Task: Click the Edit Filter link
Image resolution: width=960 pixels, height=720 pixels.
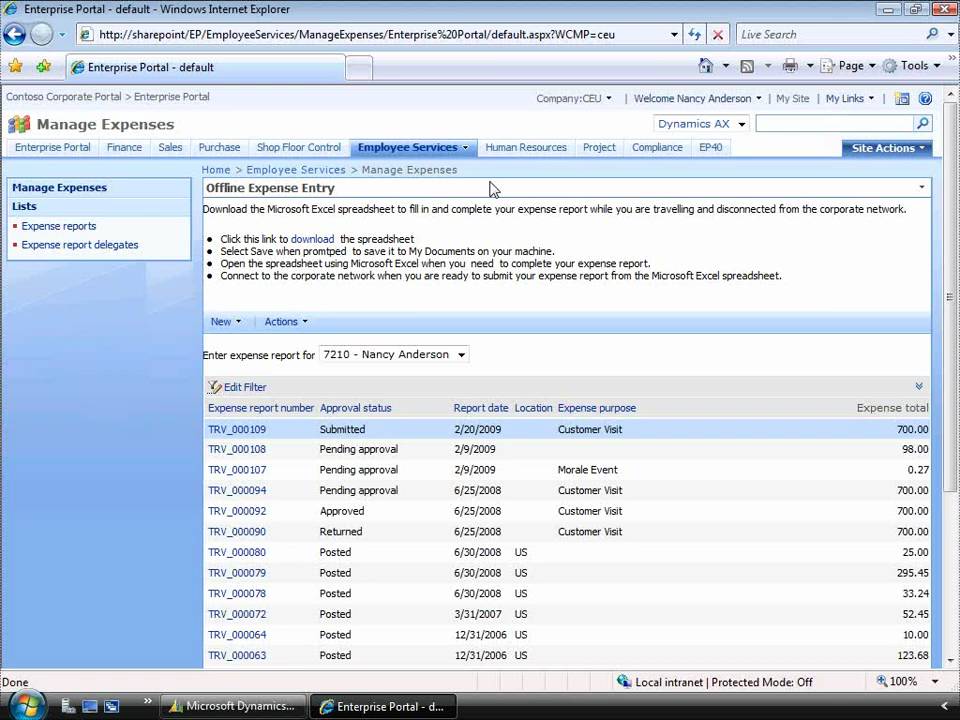Action: tap(245, 387)
